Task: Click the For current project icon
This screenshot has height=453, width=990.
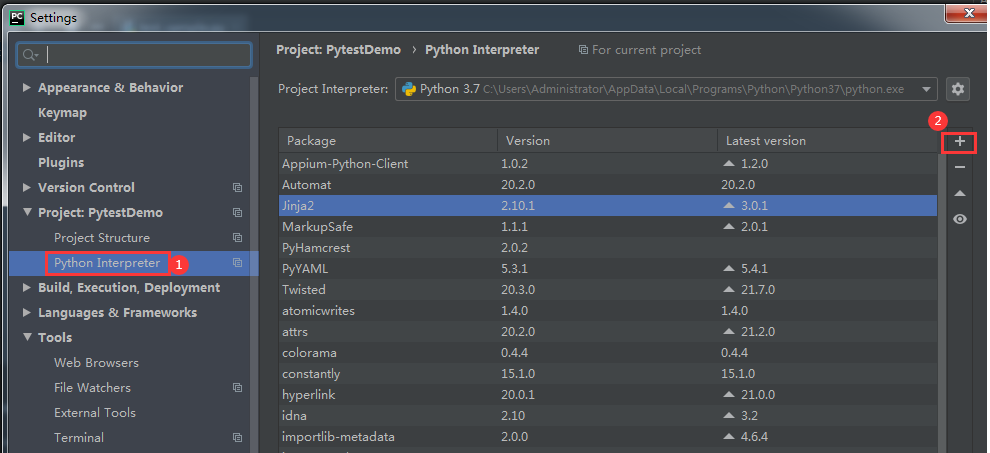Action: point(583,50)
